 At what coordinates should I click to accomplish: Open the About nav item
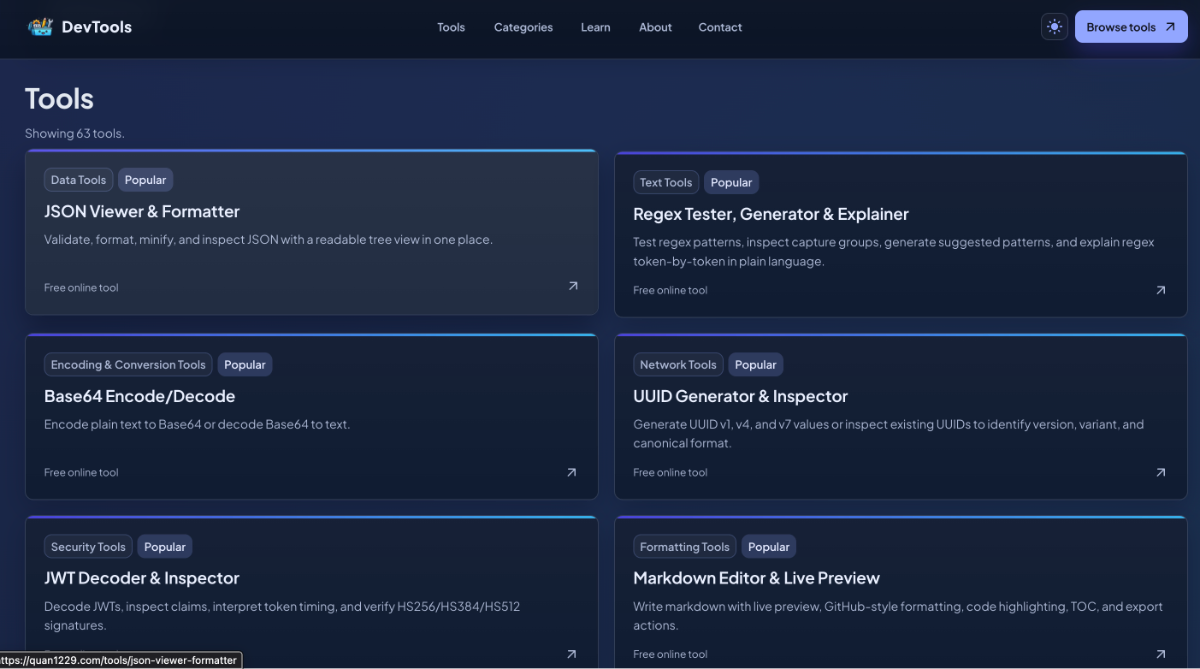point(655,27)
